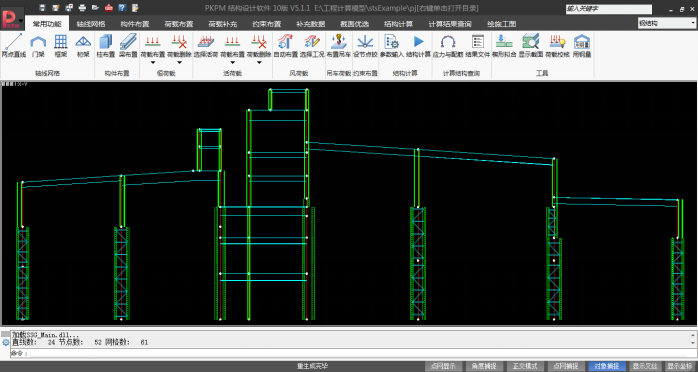Launch 布置吊车 crane placement

pyautogui.click(x=339, y=46)
